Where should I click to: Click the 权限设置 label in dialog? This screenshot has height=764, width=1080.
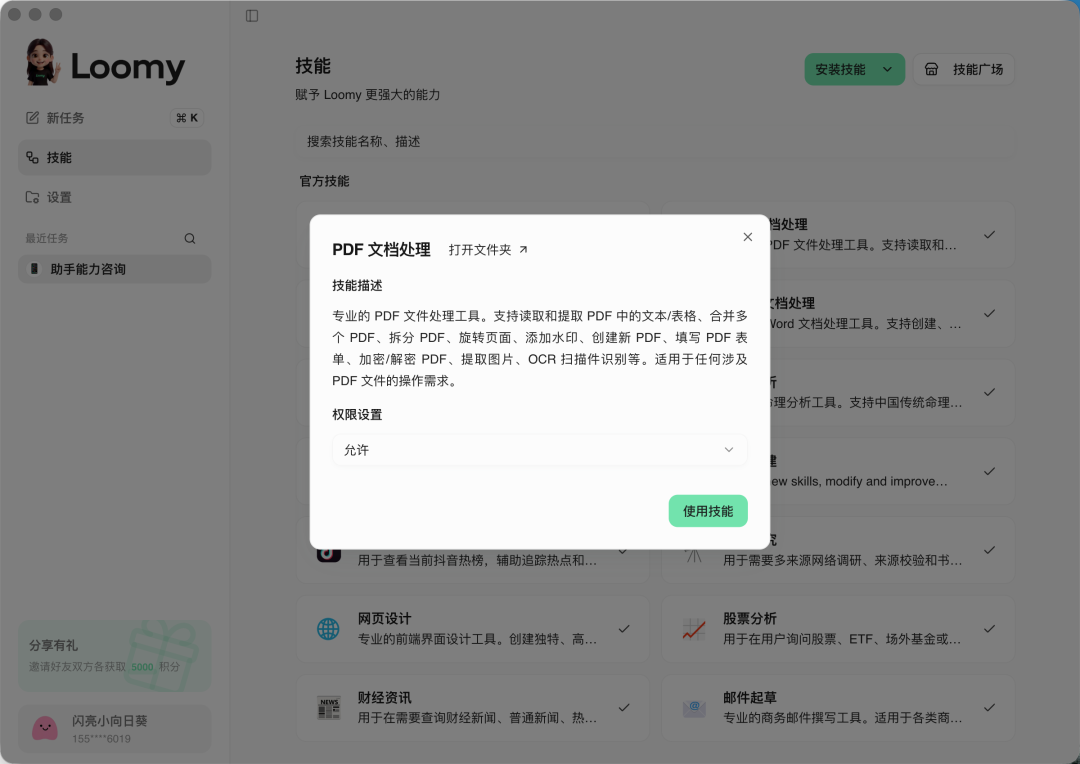(357, 415)
